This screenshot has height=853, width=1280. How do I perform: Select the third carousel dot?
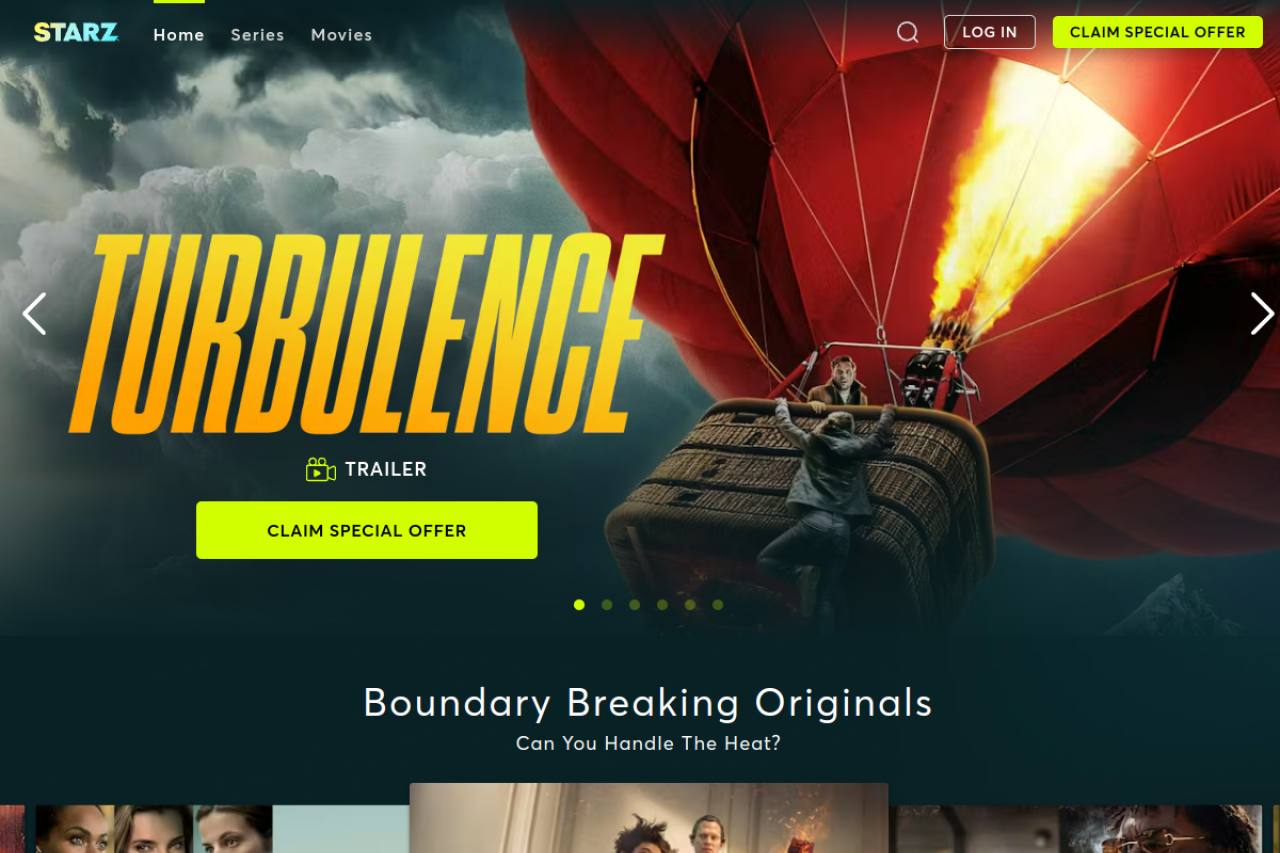click(x=635, y=605)
